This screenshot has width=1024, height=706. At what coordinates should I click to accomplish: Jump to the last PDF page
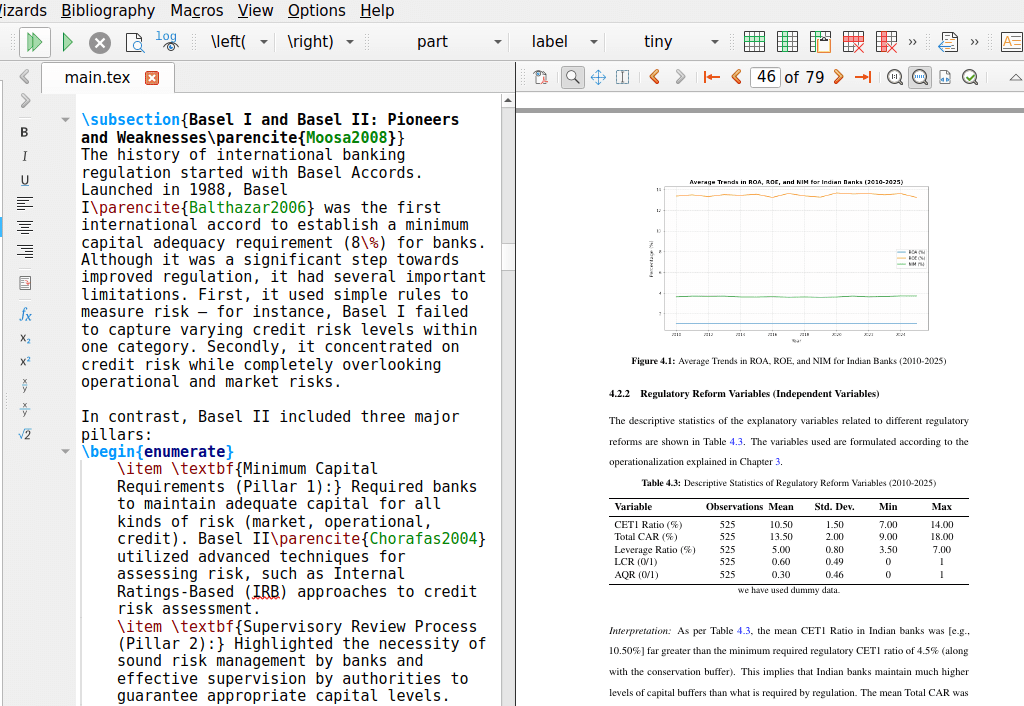point(863,77)
